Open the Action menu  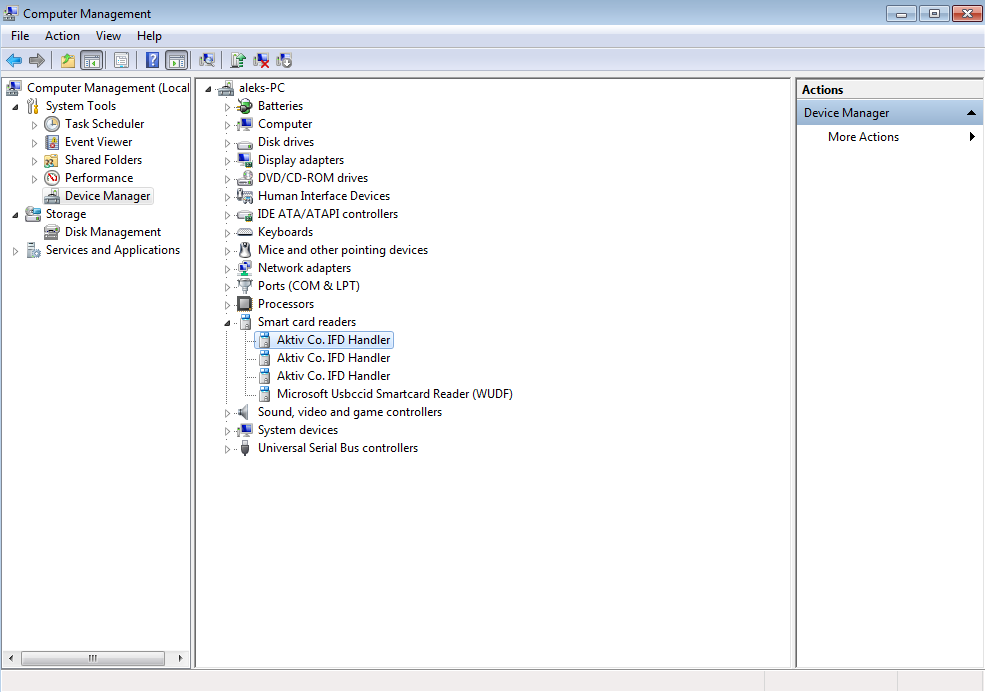(x=62, y=36)
